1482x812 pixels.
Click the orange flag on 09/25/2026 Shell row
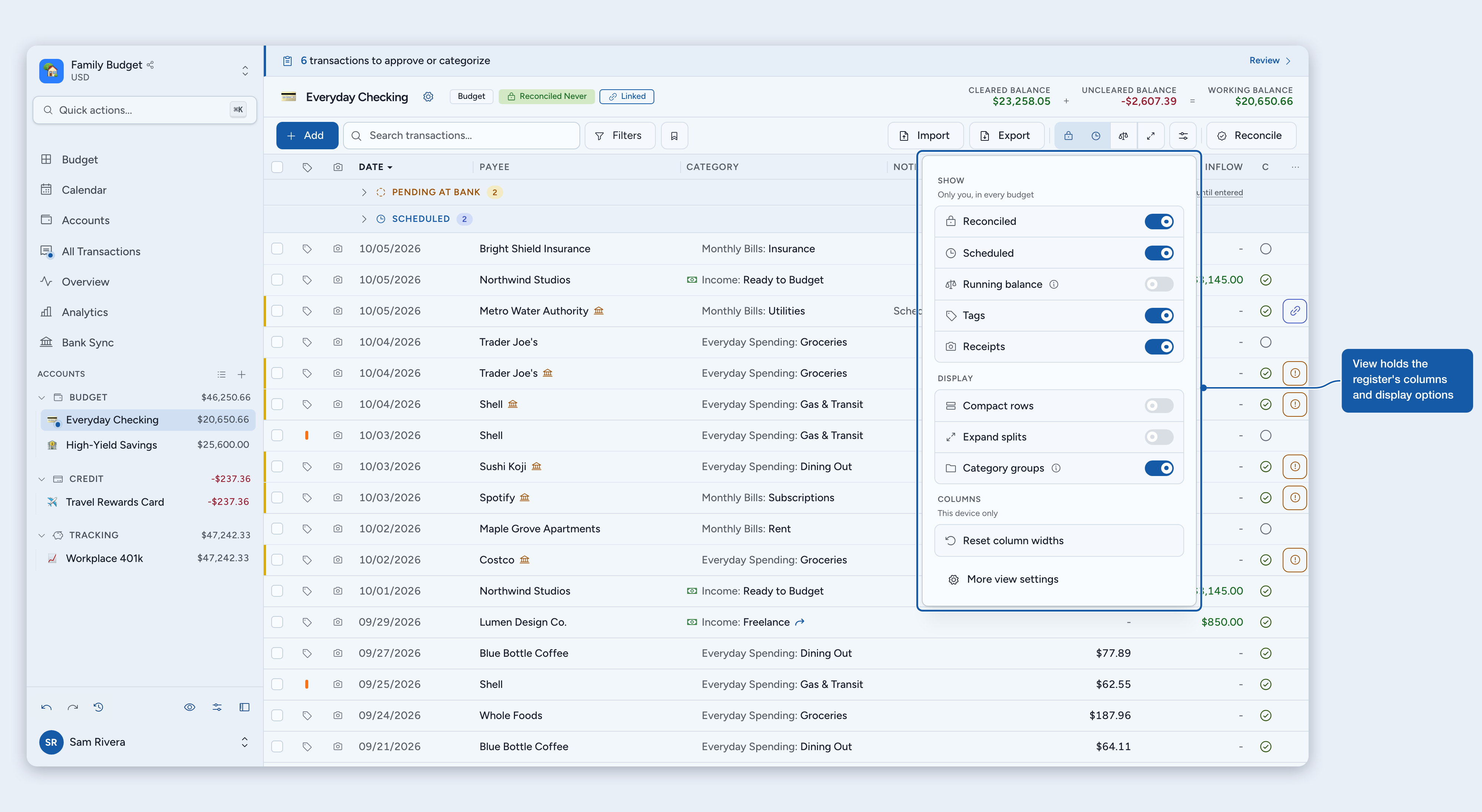[x=307, y=684]
